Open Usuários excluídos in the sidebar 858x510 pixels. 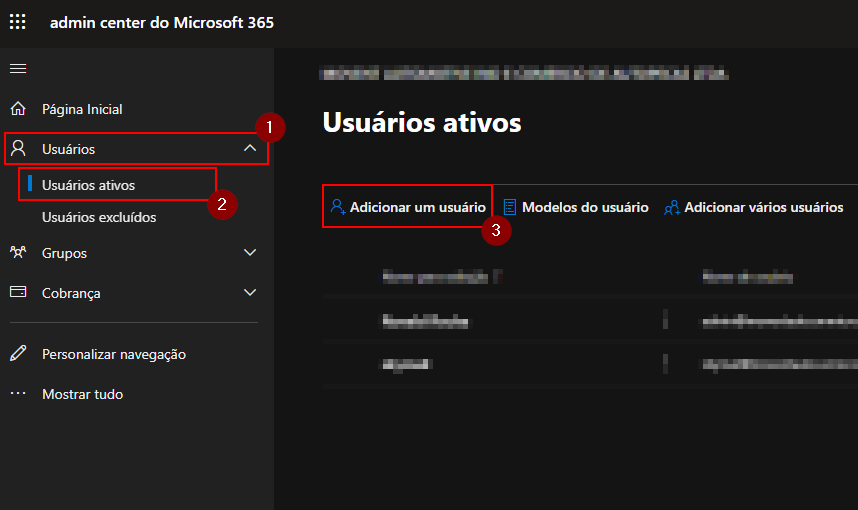pyautogui.click(x=99, y=217)
